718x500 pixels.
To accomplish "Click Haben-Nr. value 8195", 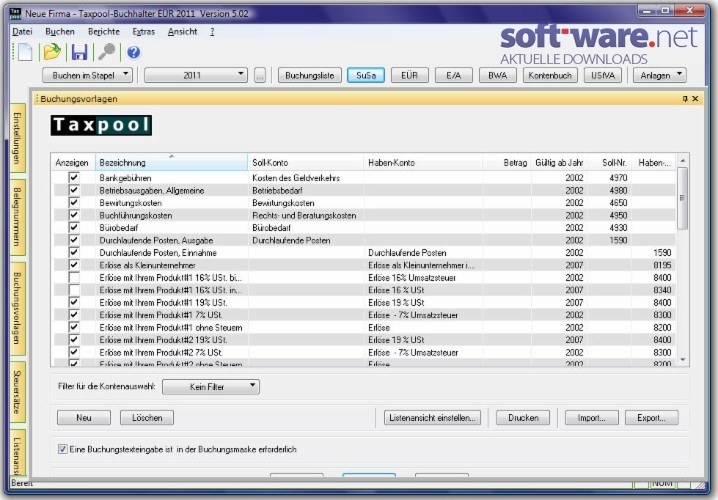I will [x=662, y=265].
